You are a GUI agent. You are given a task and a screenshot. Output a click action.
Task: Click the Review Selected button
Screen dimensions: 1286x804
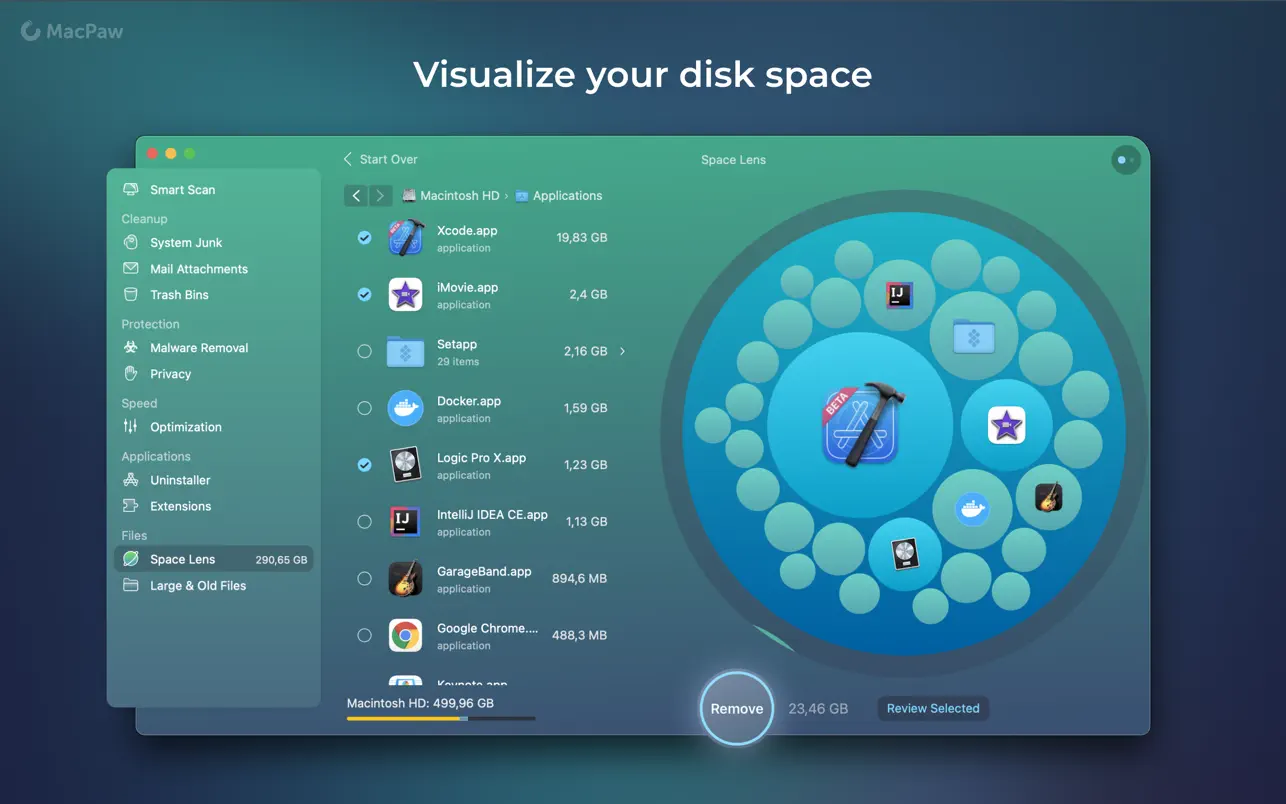pyautogui.click(x=932, y=709)
